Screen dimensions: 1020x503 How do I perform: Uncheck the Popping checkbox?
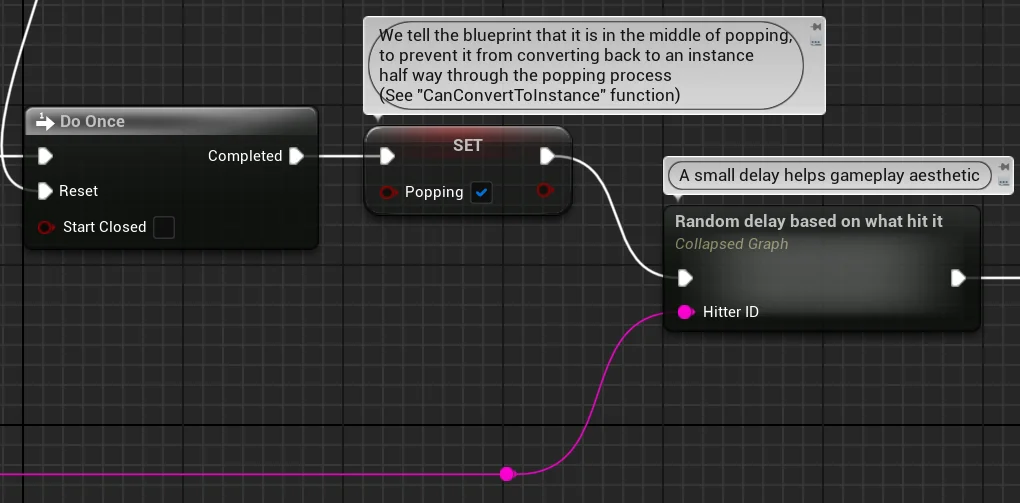482,192
